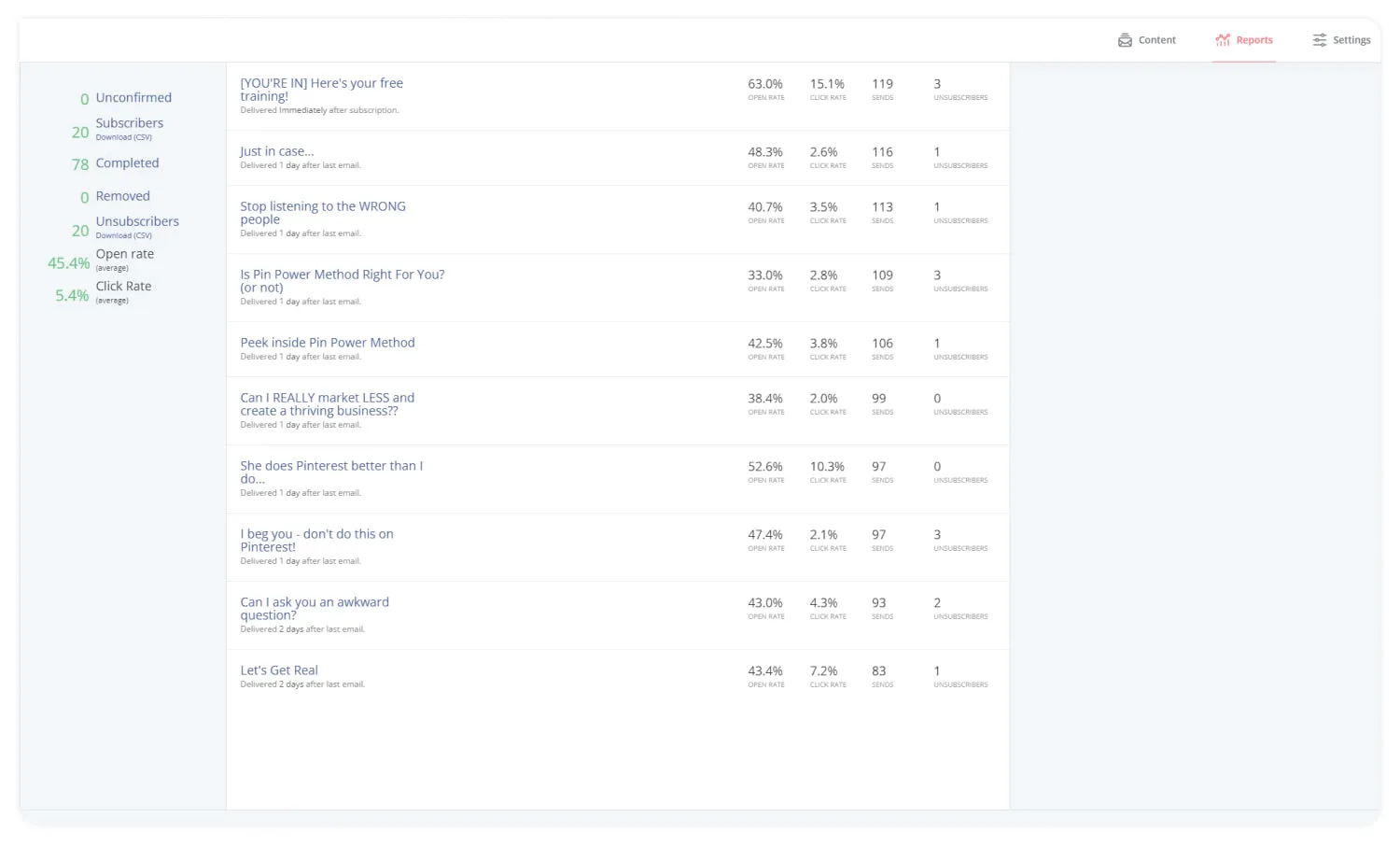Click the Settings sliders icon
This screenshot has height=846, width=1400.
(x=1319, y=40)
